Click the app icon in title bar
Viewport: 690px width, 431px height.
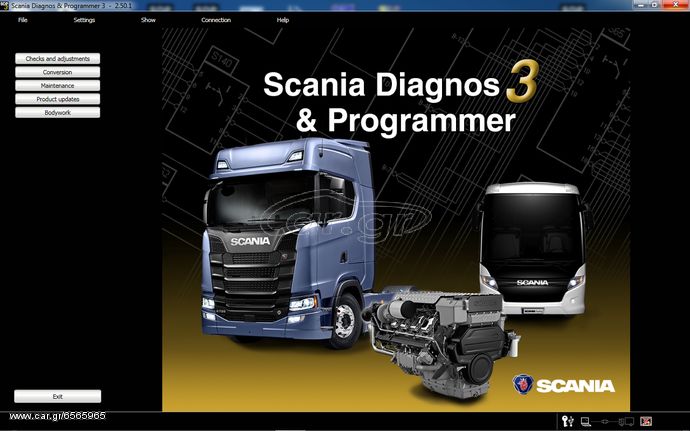(4, 6)
